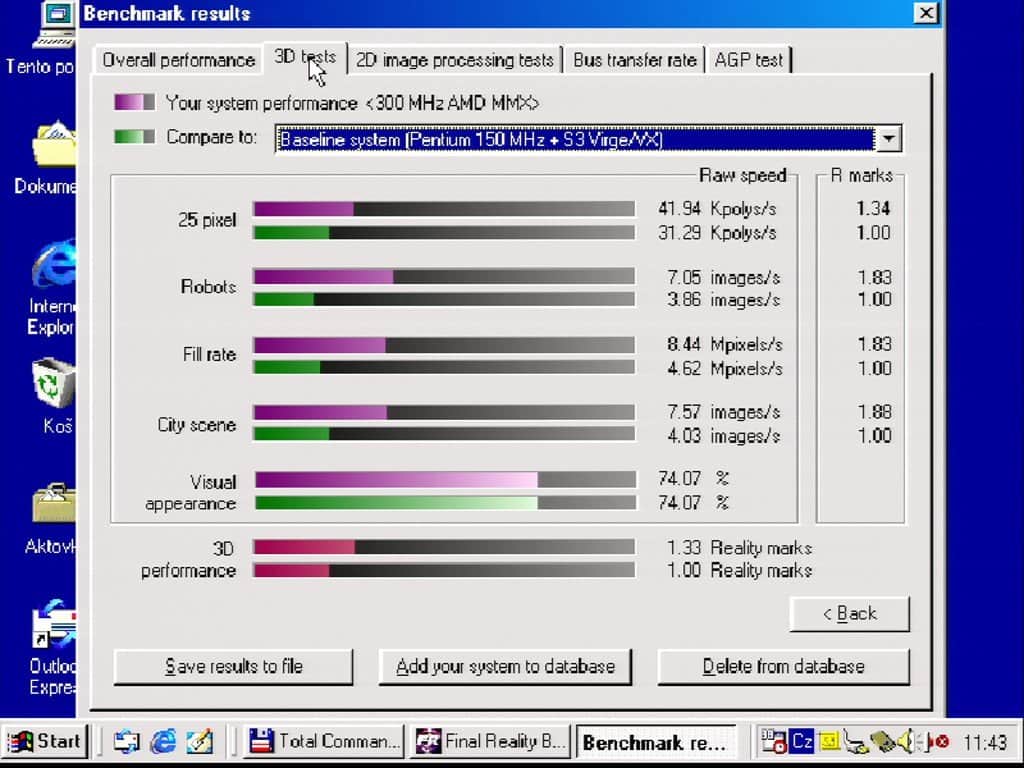Click the 31.29 Kpolys/s value
This screenshot has height=768, width=1024.
coord(717,232)
